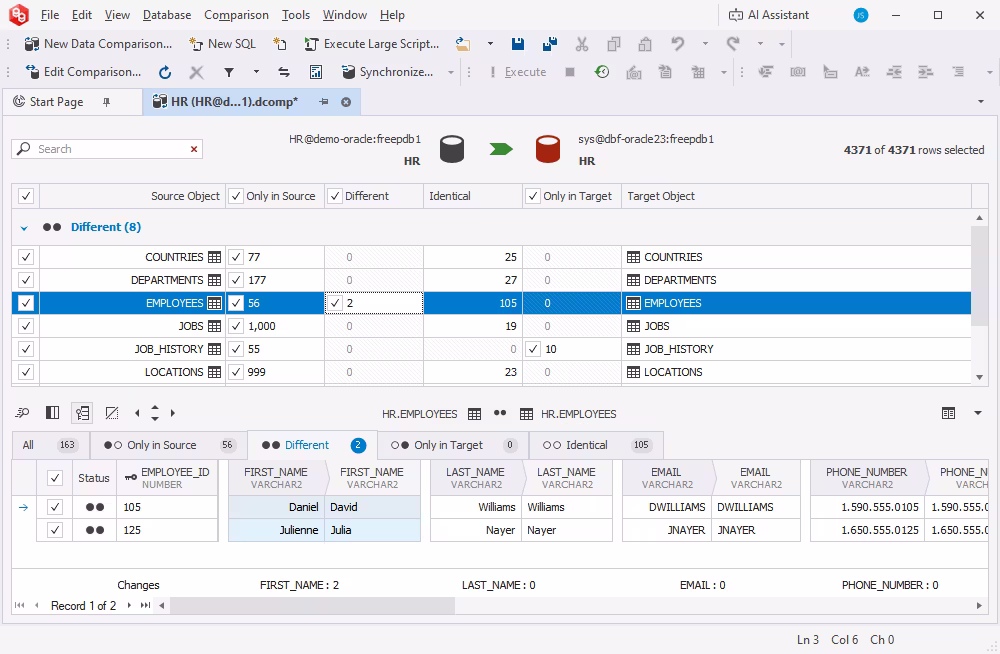The width and height of the screenshot is (1000, 654).
Task: Open the document tabs list dropdown
Action: [x=981, y=102]
